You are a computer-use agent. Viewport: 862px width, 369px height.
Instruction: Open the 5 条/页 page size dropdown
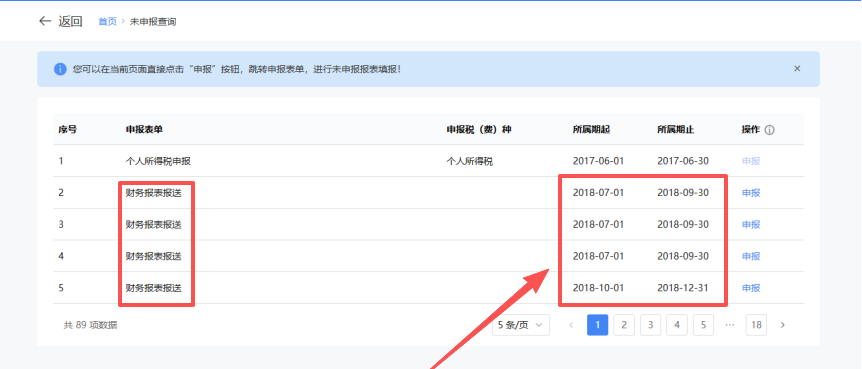(521, 325)
